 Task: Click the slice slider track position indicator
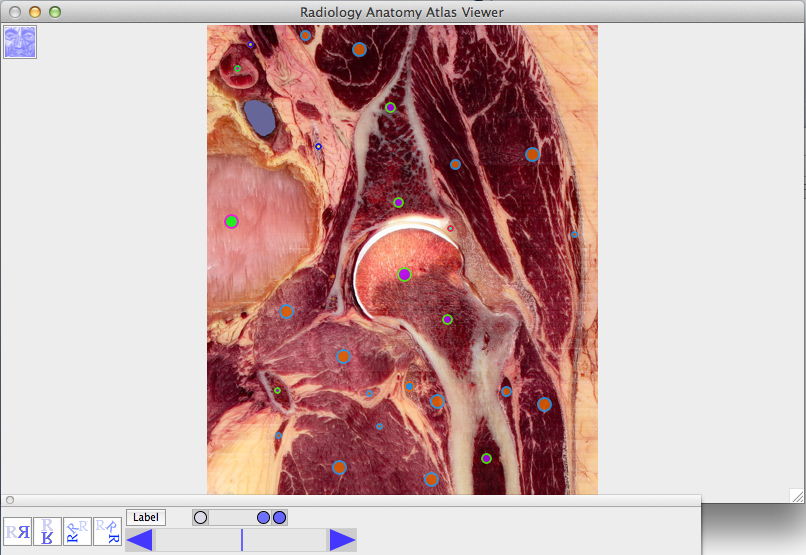241,540
